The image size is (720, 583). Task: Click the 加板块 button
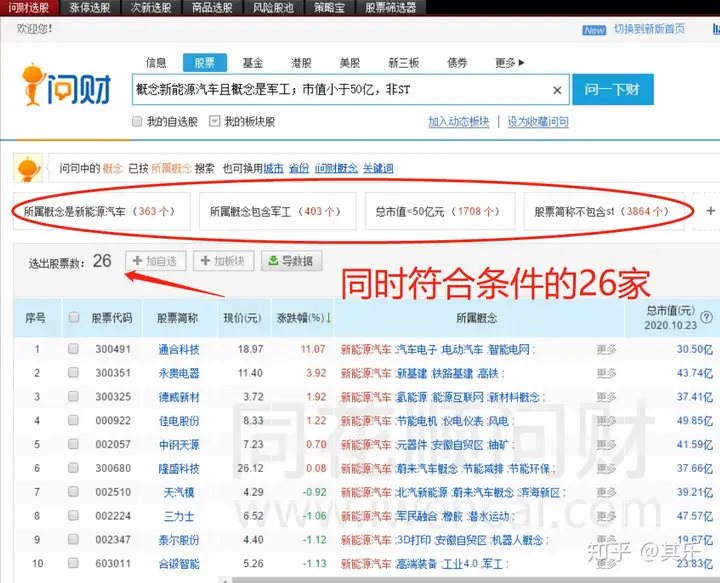(224, 261)
